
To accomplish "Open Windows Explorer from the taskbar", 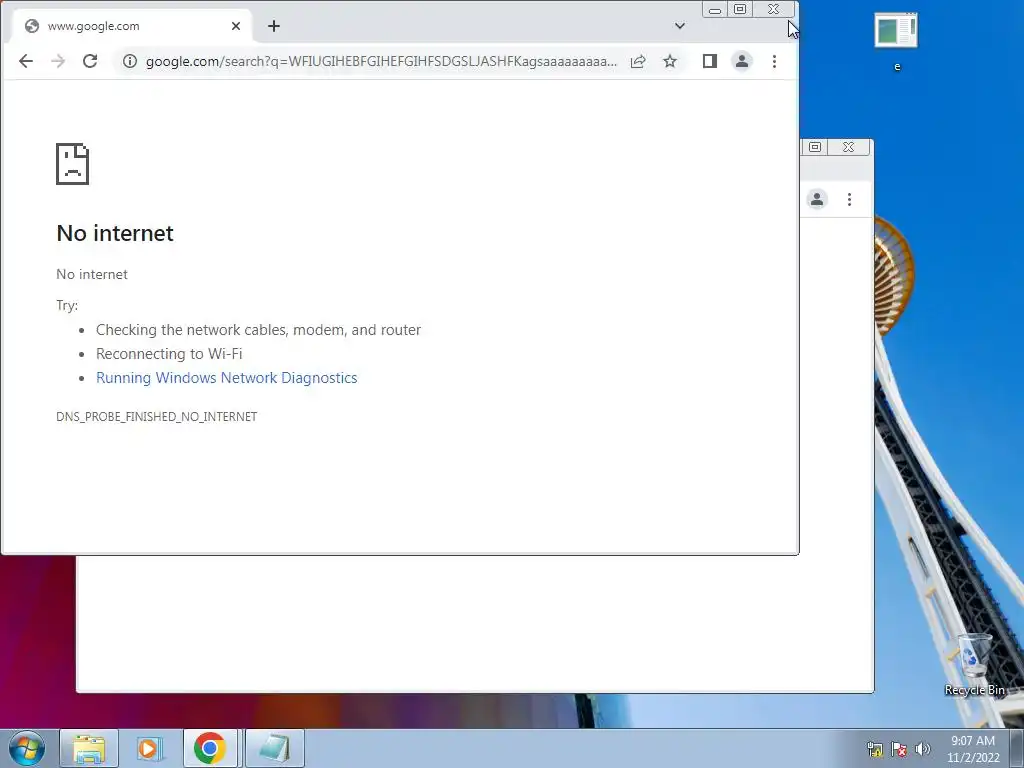I will tap(89, 748).
